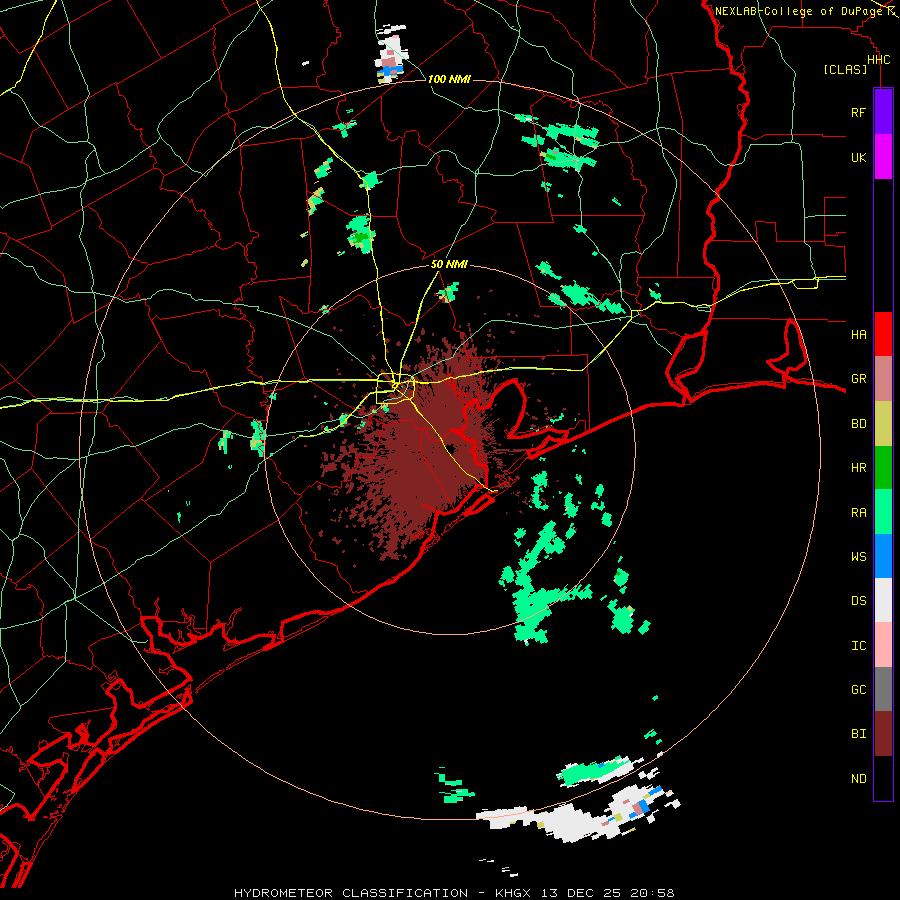Screen dimensions: 900x900
Task: Select the GC gray legend swatch
Action: point(883,689)
